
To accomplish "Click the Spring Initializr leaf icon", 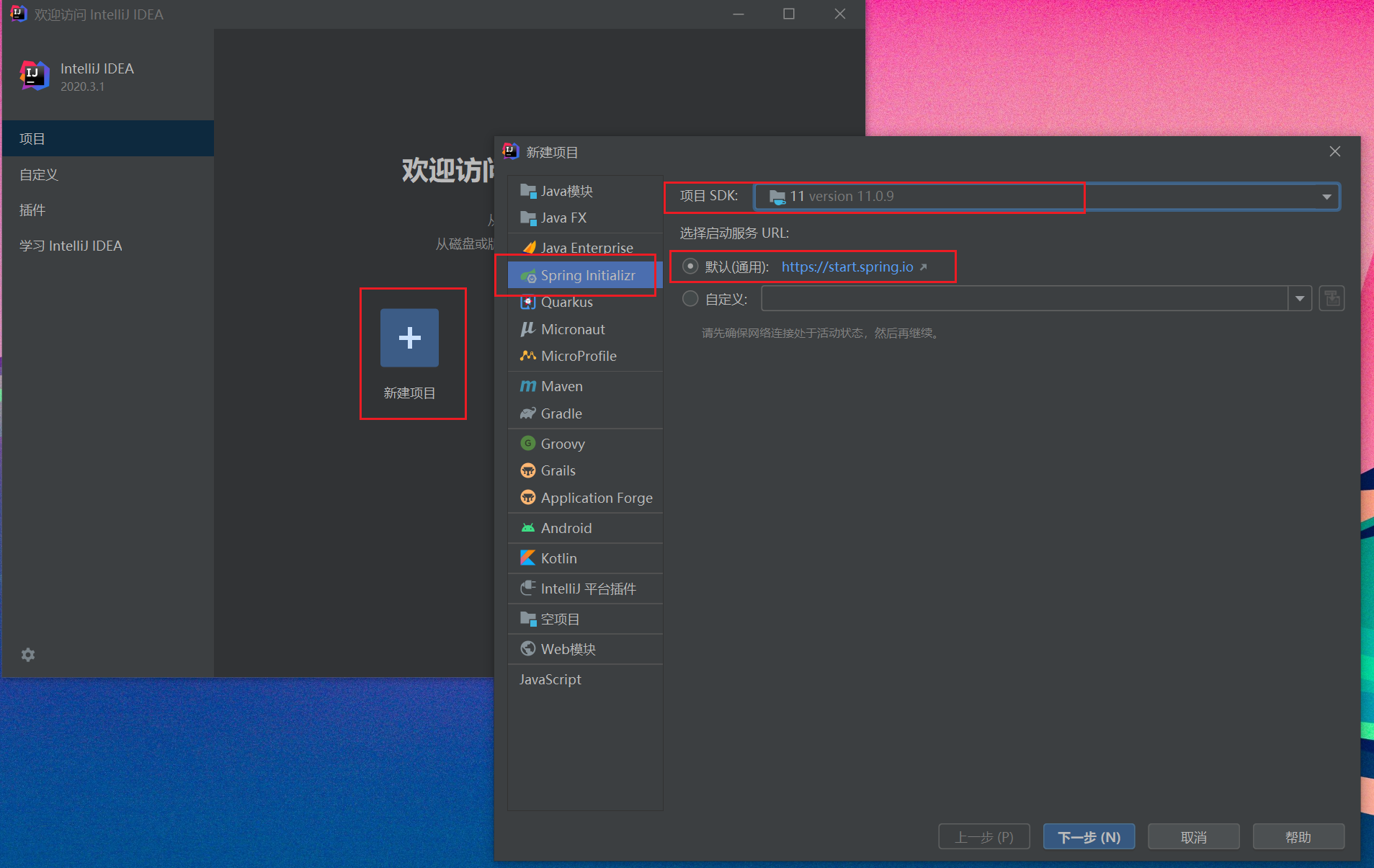I will coord(528,275).
